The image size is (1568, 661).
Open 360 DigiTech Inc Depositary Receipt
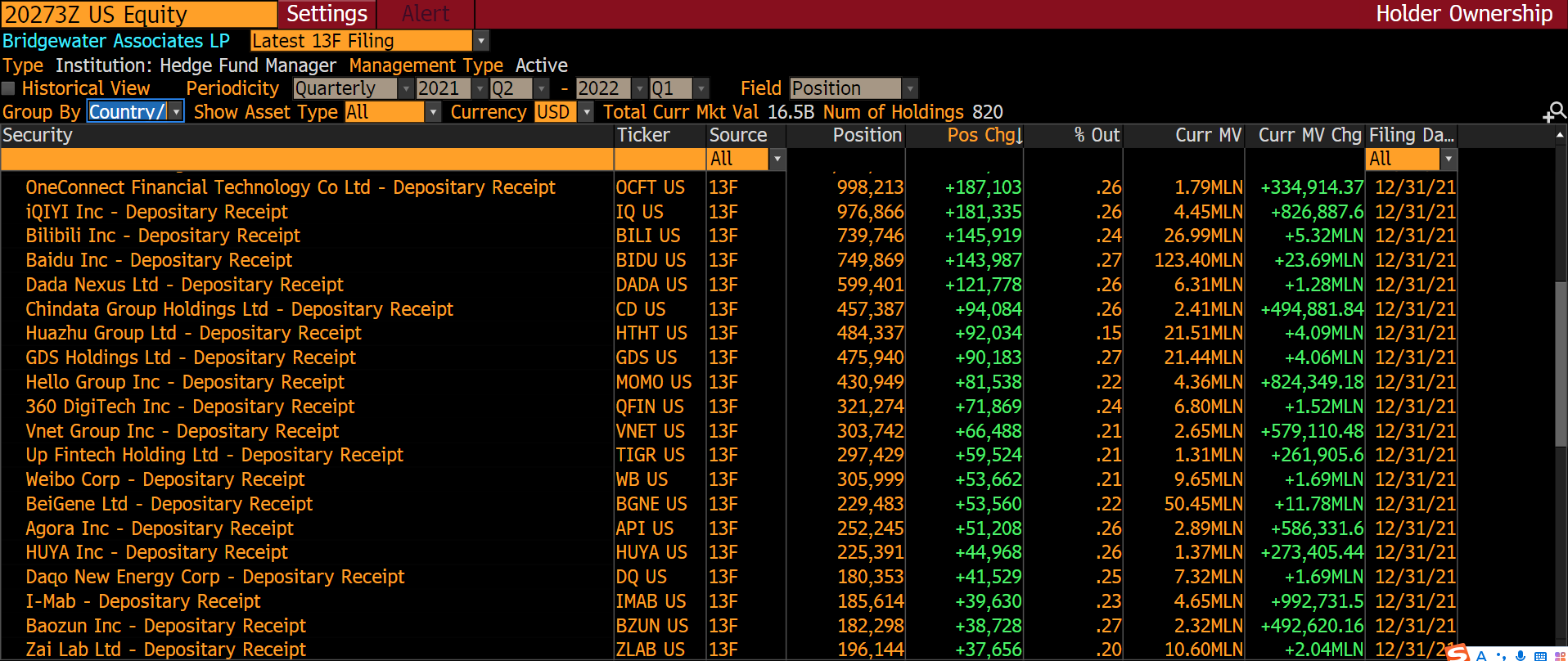click(190, 407)
